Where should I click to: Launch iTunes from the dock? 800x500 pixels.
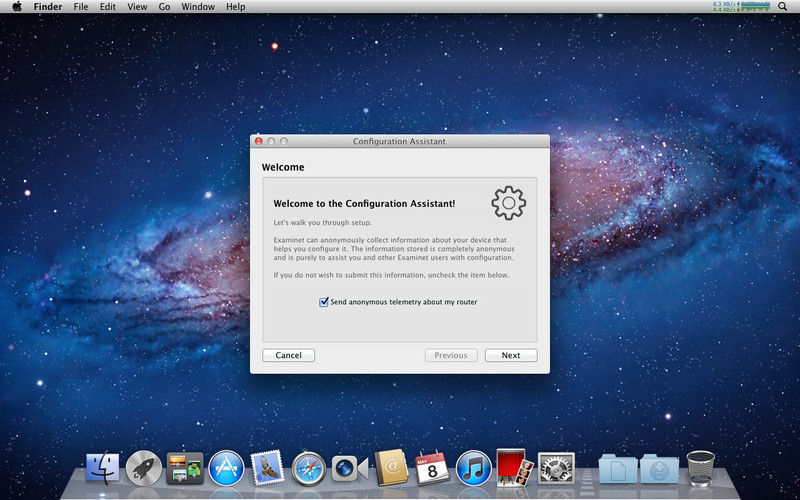coord(473,467)
